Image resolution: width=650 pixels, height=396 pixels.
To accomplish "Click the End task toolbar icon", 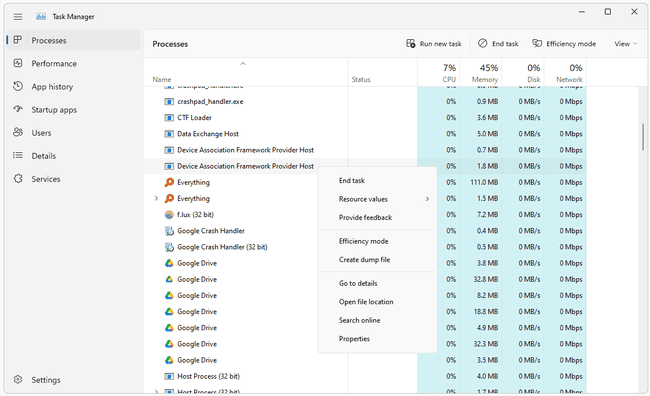I will coord(483,44).
